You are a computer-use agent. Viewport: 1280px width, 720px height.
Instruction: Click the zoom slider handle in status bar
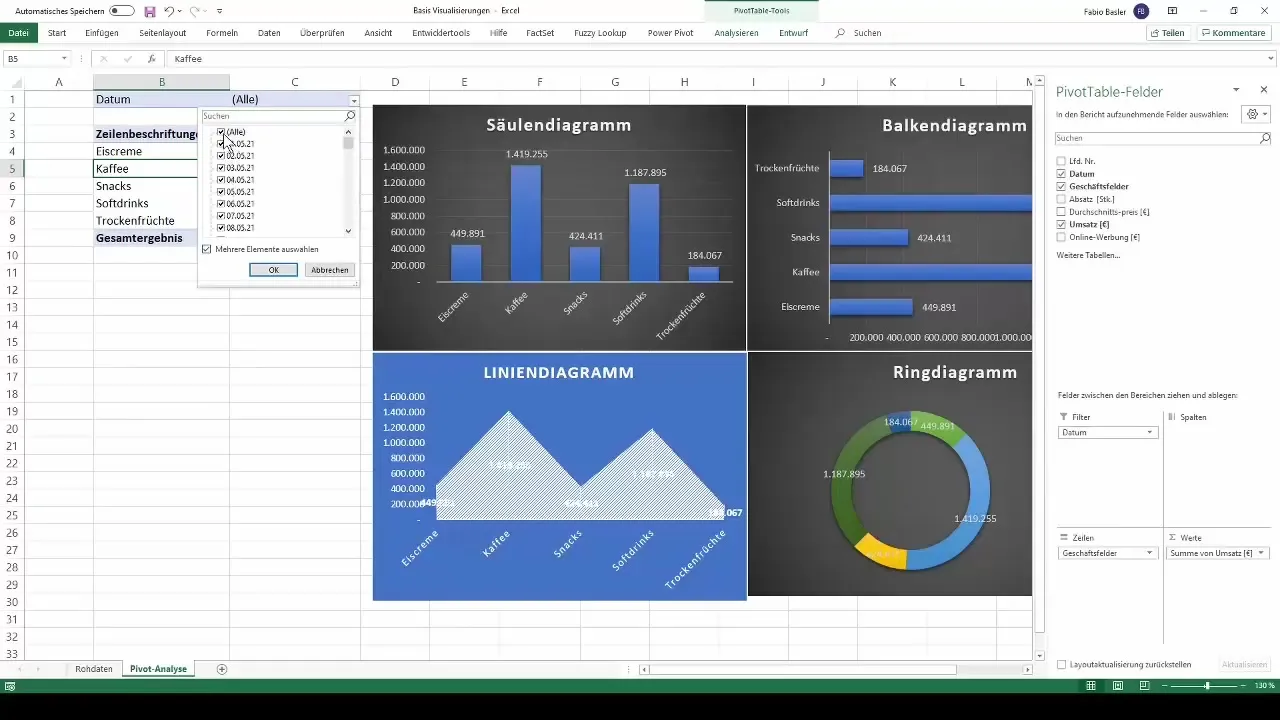click(x=1207, y=686)
